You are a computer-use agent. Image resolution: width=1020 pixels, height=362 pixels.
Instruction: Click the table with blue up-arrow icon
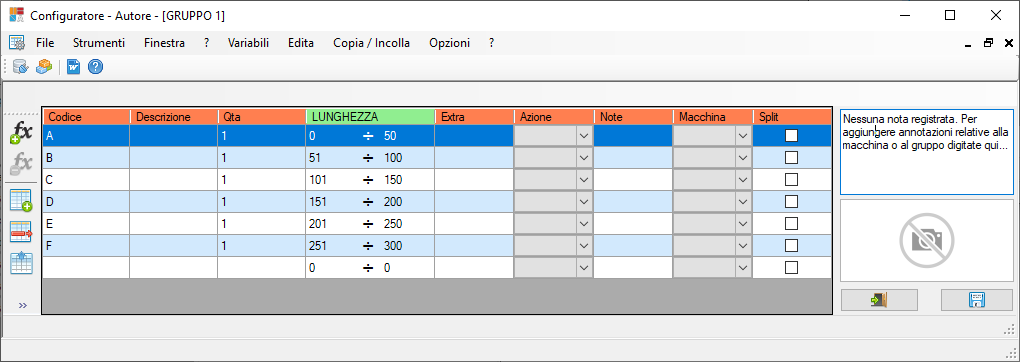pos(21,262)
